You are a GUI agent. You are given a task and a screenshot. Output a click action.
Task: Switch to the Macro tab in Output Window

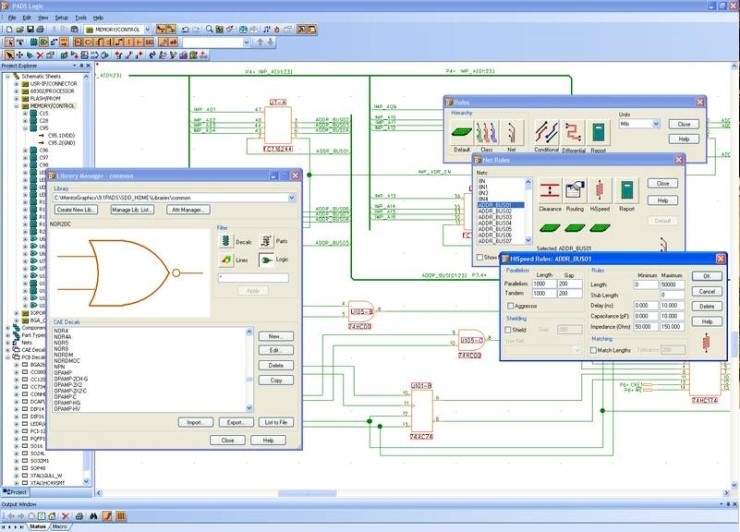coord(60,526)
